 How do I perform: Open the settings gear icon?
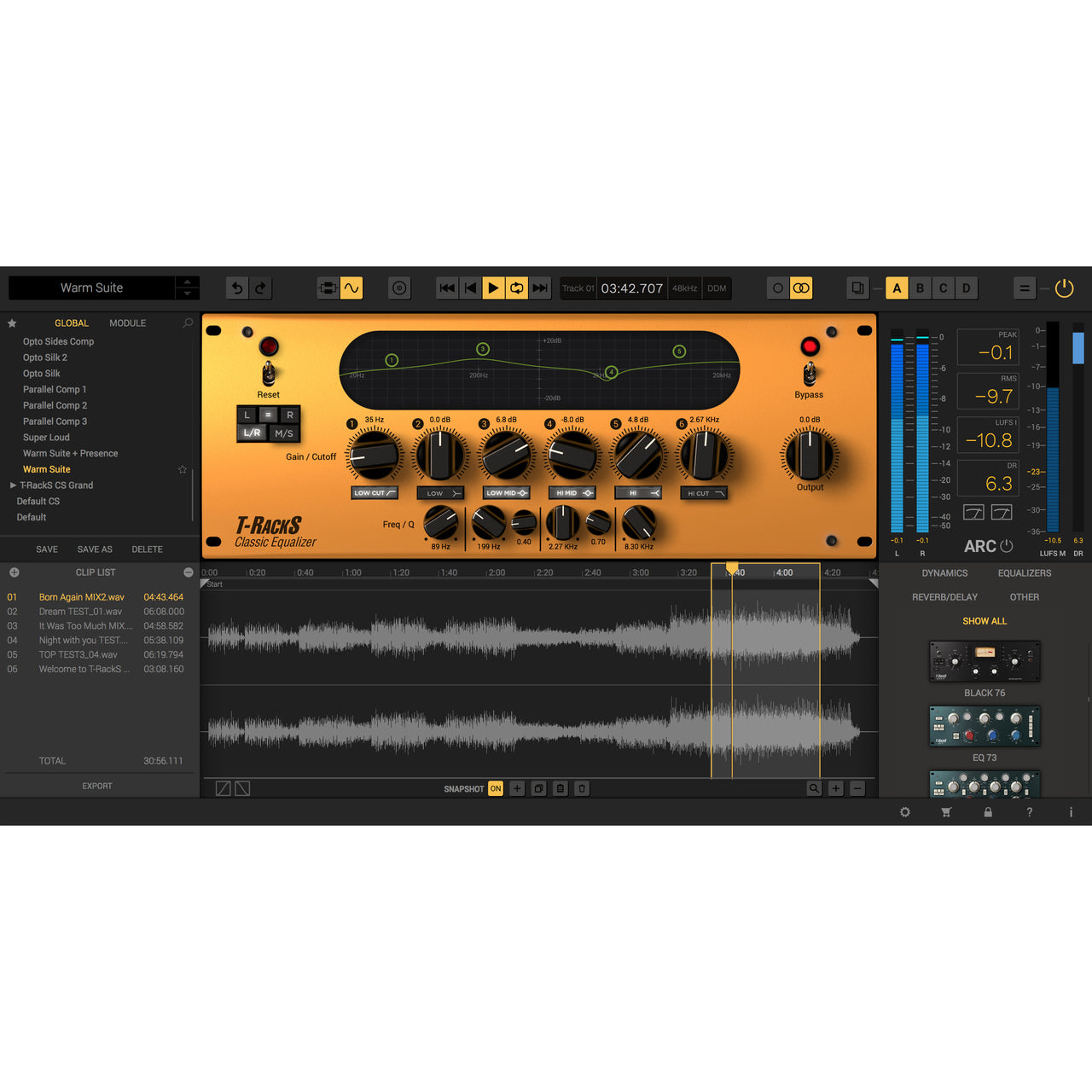coord(904,812)
